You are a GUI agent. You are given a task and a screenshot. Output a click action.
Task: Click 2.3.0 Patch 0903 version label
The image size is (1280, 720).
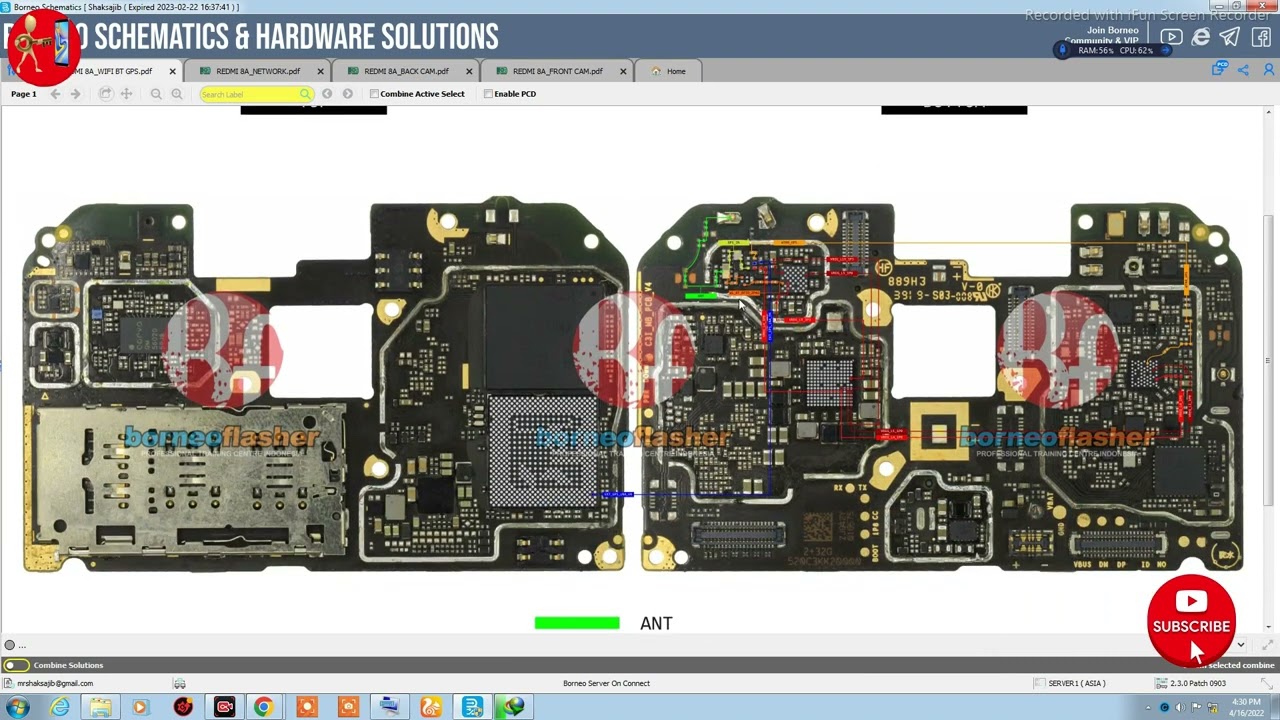(1198, 683)
